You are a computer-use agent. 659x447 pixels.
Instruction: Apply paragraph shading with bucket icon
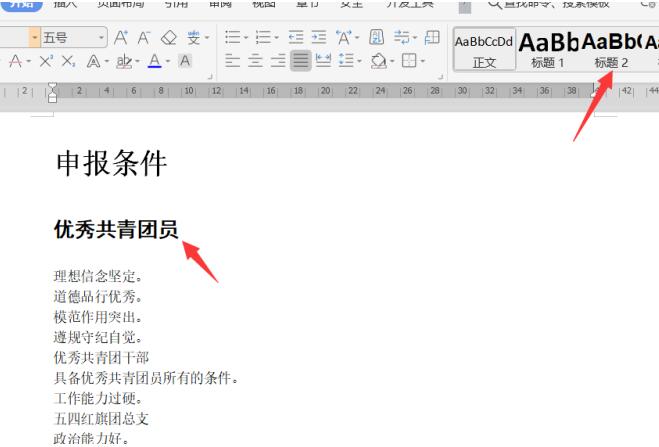[x=379, y=60]
